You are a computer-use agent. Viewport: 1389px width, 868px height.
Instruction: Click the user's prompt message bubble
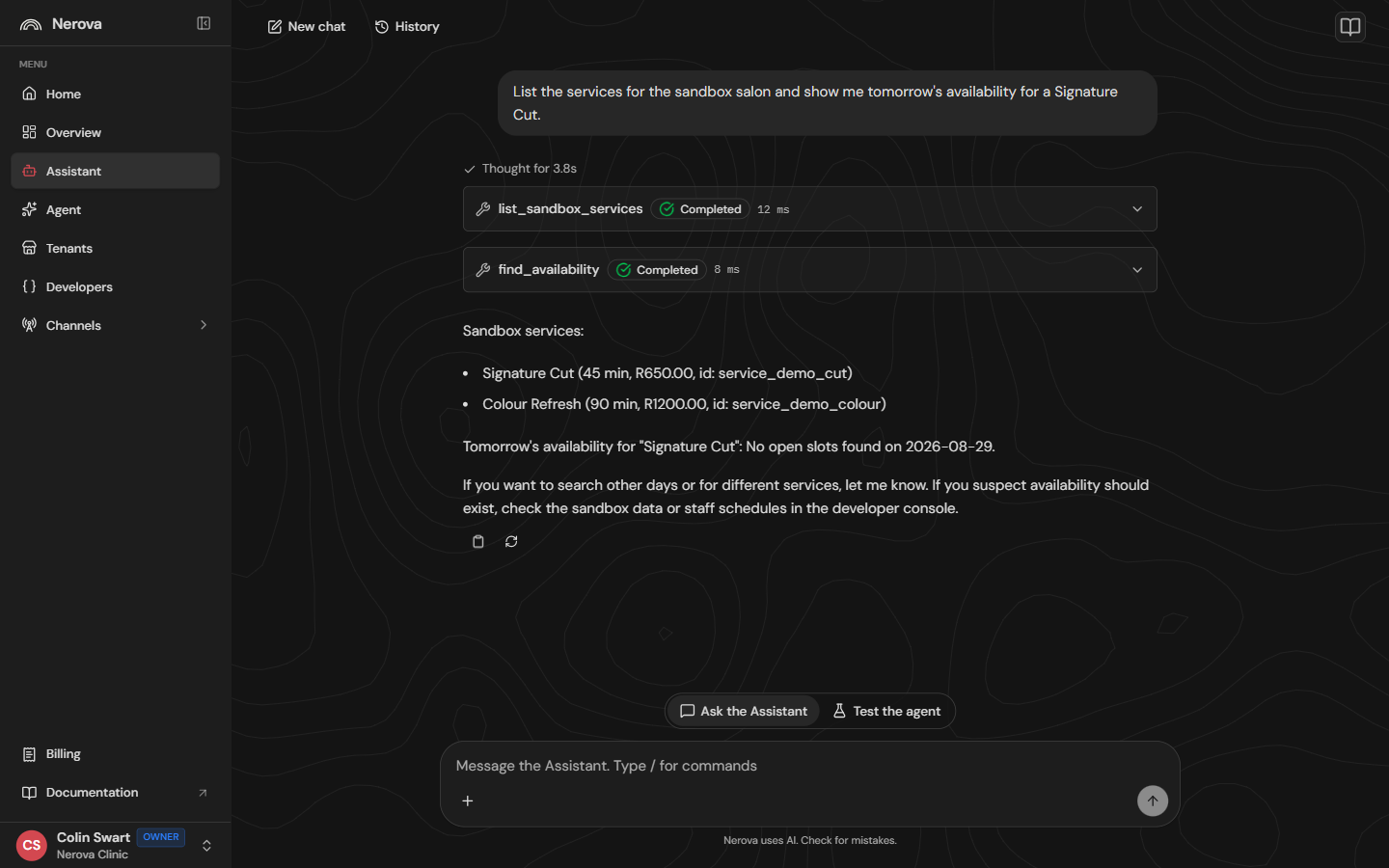pos(828,103)
